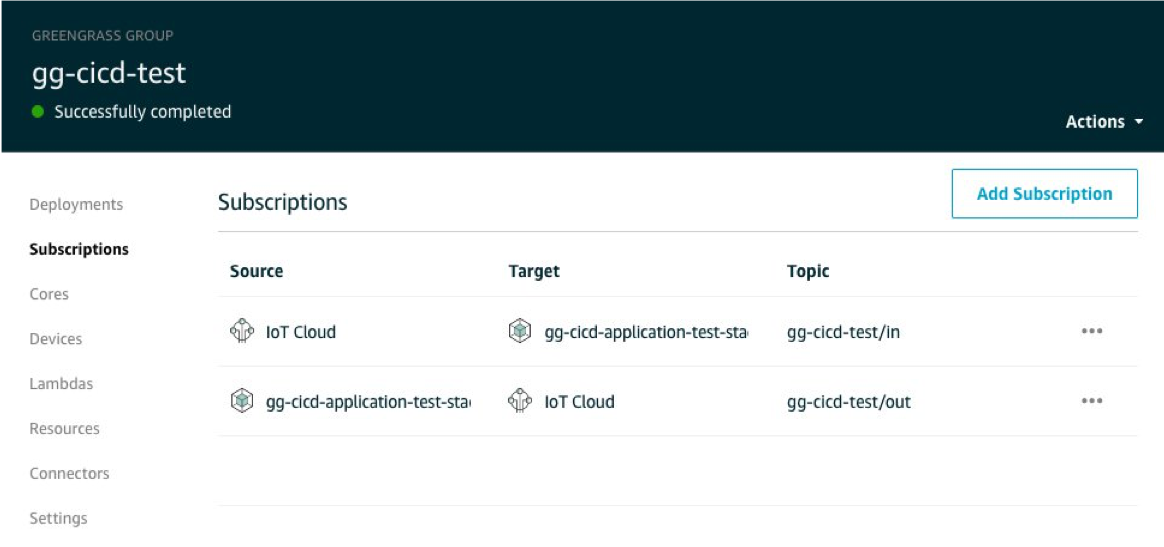1164x547 pixels.
Task: Click the Add Subscription button
Action: click(x=1044, y=194)
